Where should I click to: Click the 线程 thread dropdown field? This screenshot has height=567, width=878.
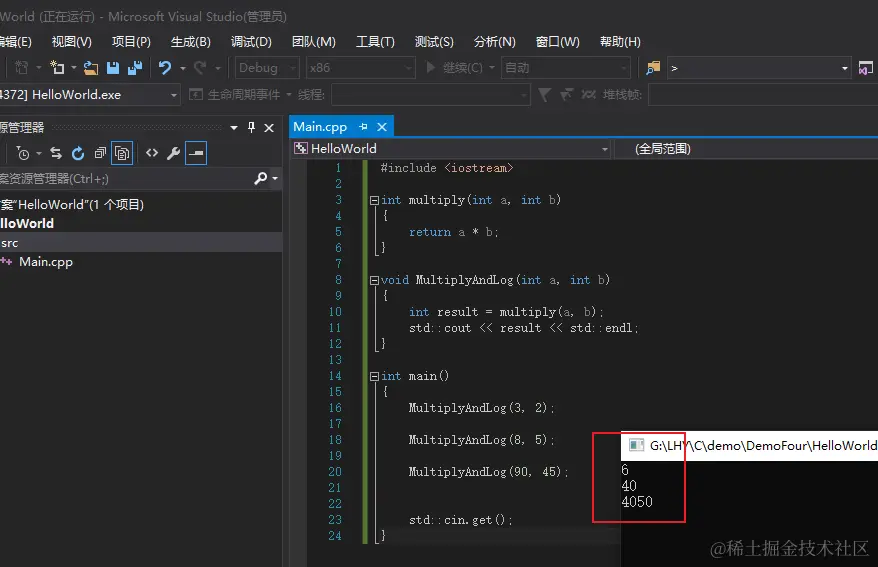[431, 95]
